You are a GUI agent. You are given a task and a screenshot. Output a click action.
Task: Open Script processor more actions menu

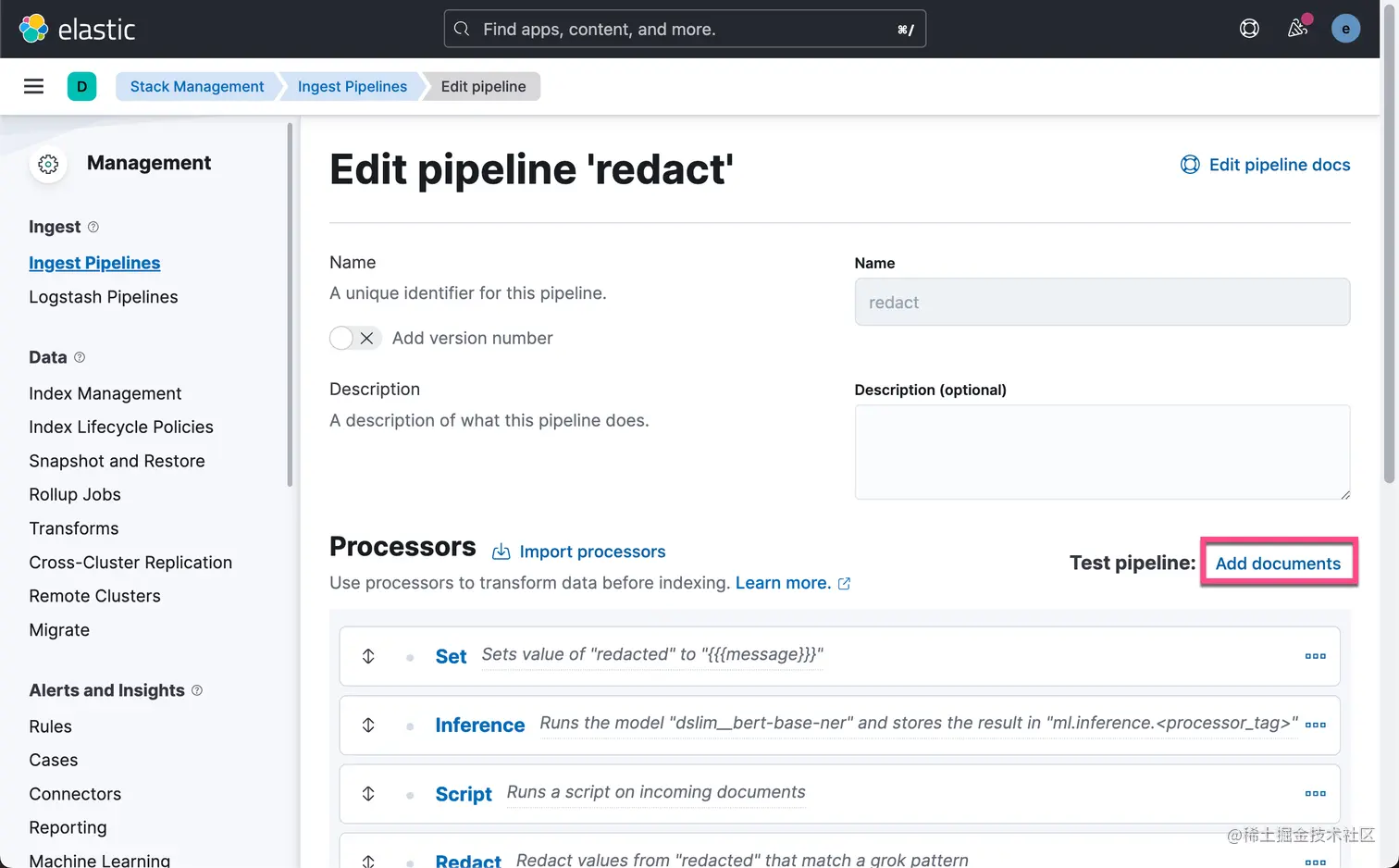point(1315,793)
